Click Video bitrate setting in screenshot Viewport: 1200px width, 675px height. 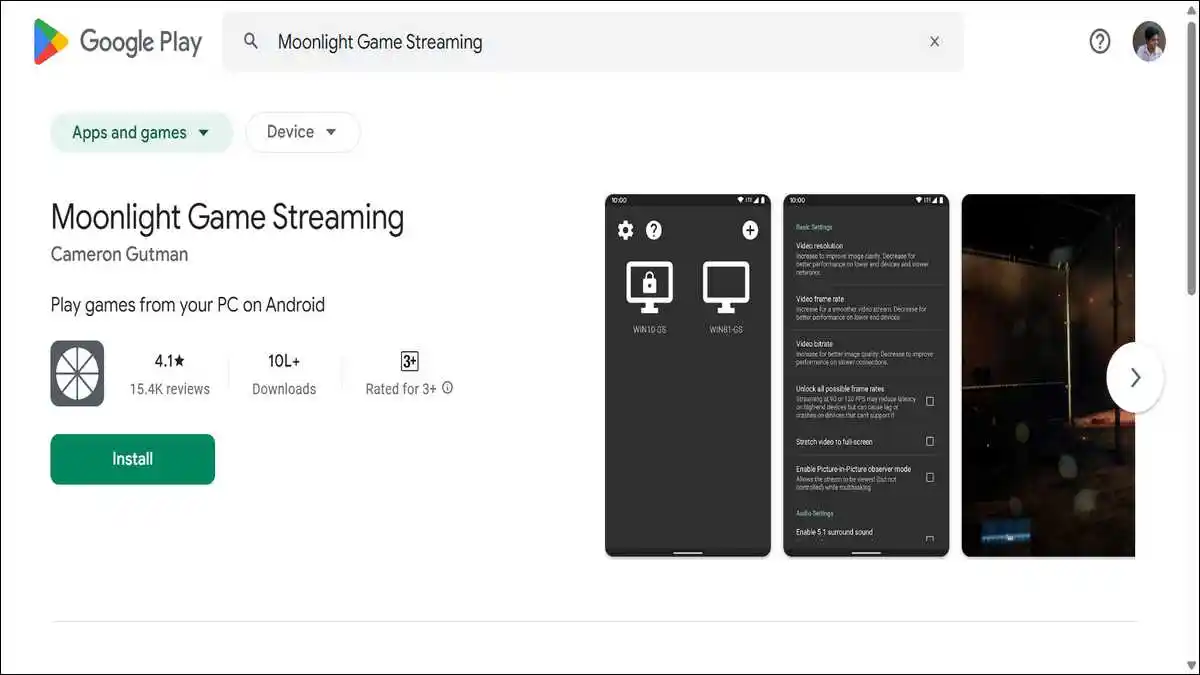pos(866,352)
